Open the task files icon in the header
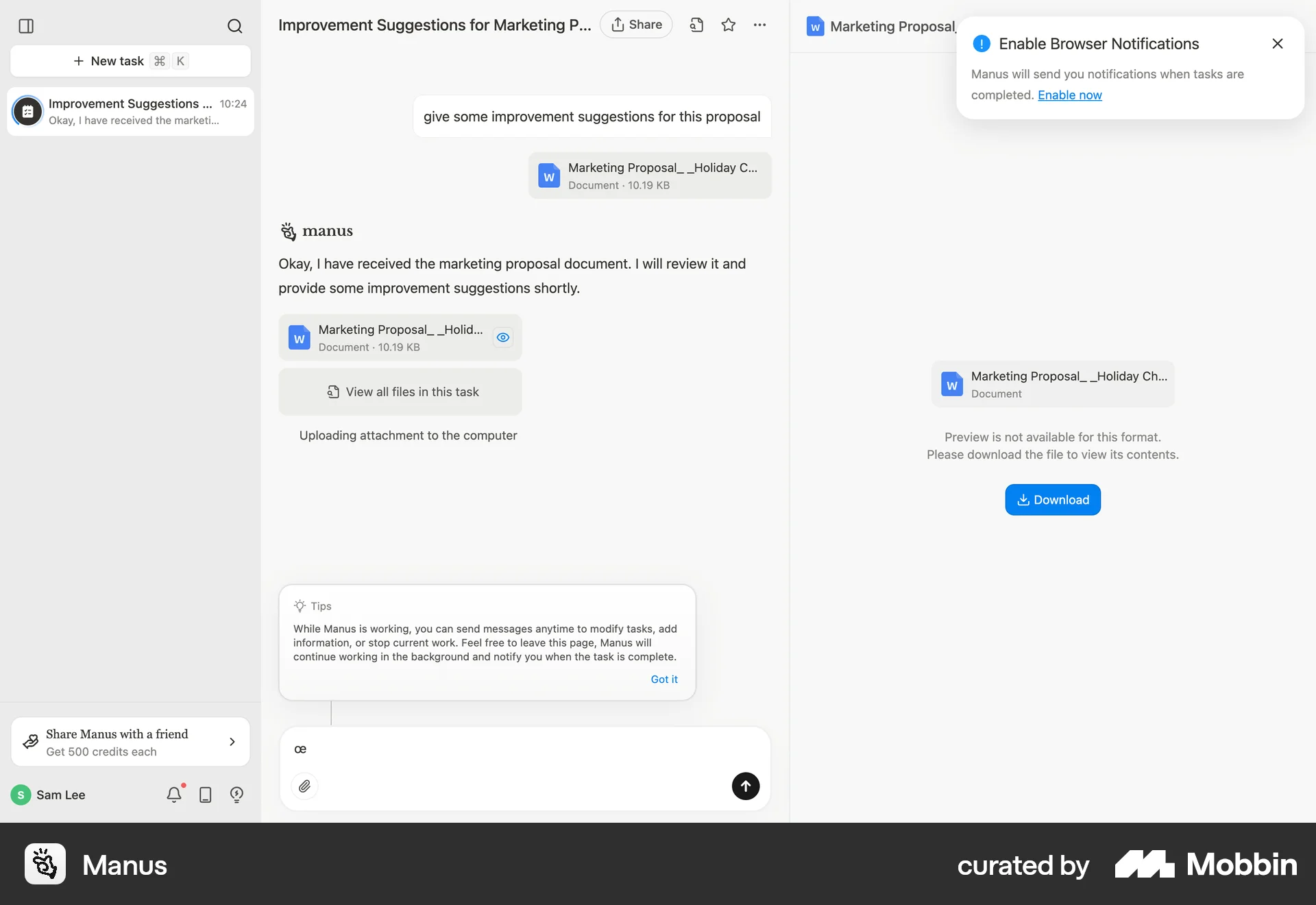This screenshot has height=905, width=1316. pyautogui.click(x=696, y=25)
